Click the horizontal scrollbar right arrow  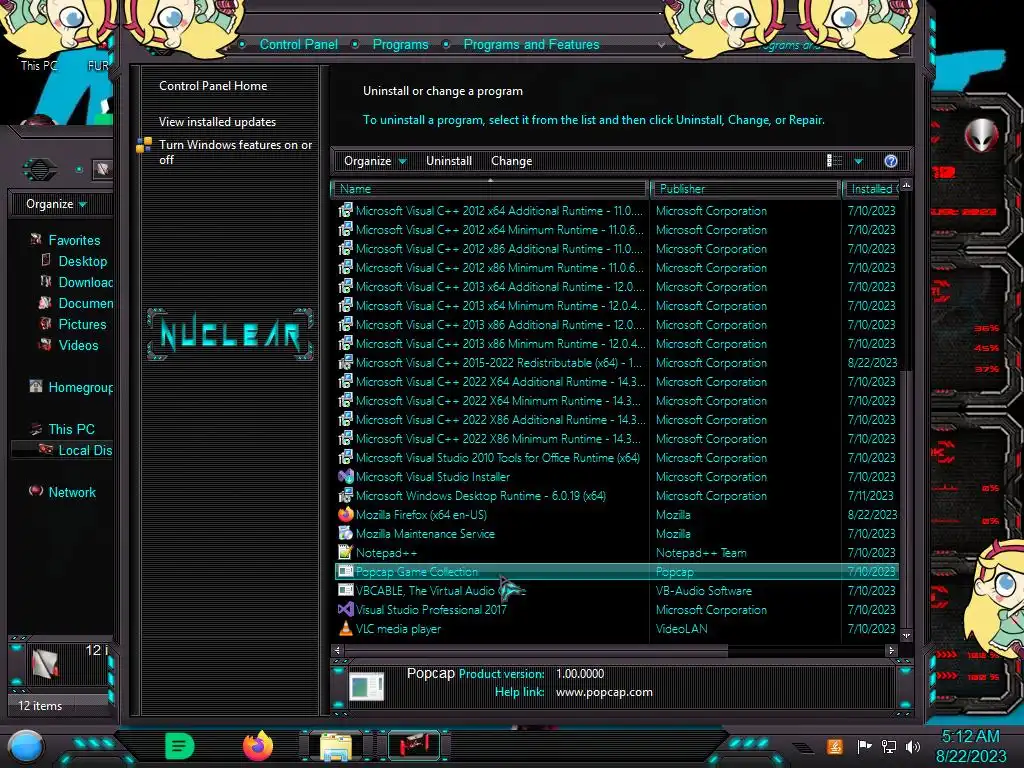891,650
